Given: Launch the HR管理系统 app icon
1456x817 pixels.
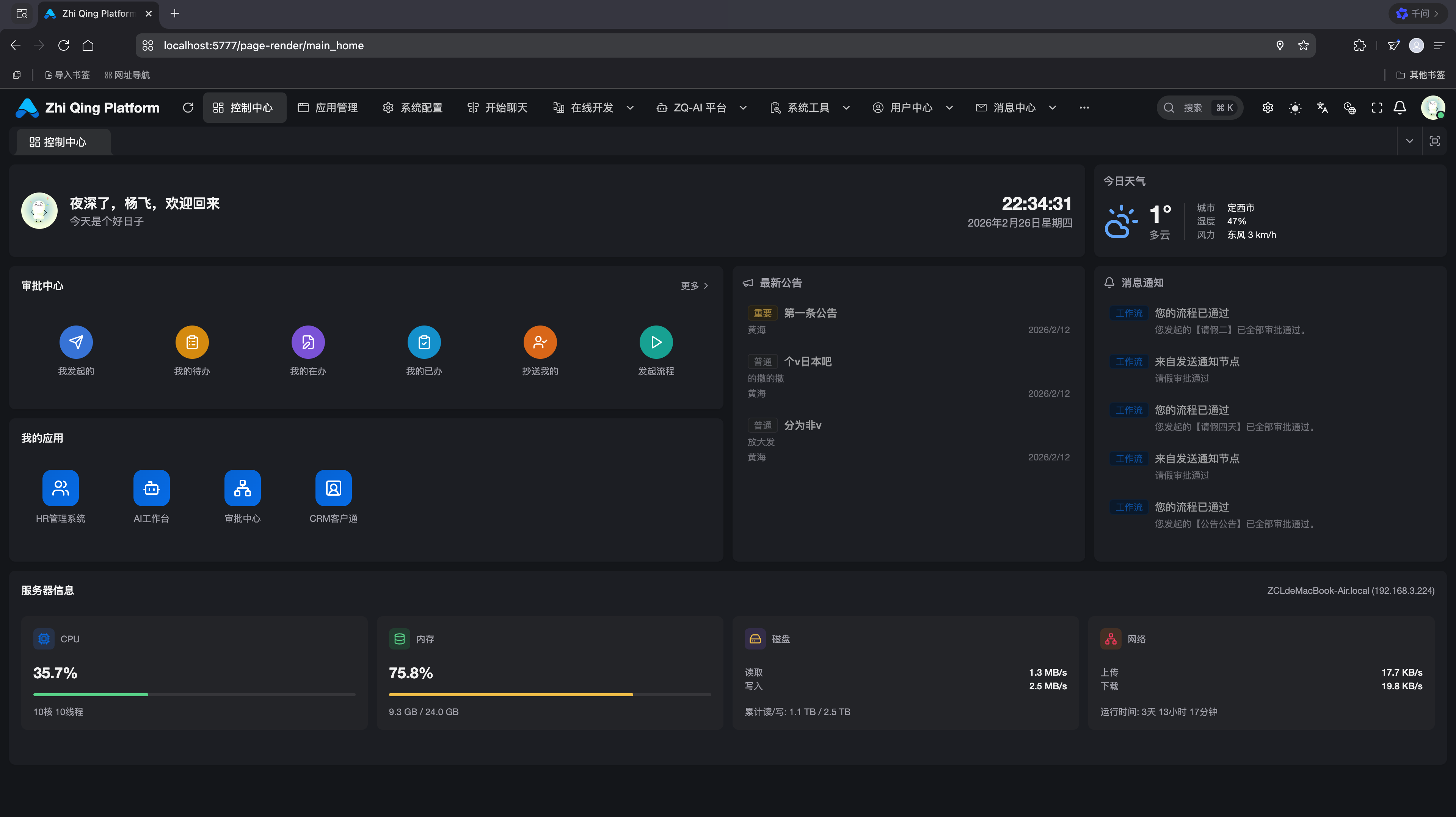Looking at the screenshot, I should [x=61, y=488].
